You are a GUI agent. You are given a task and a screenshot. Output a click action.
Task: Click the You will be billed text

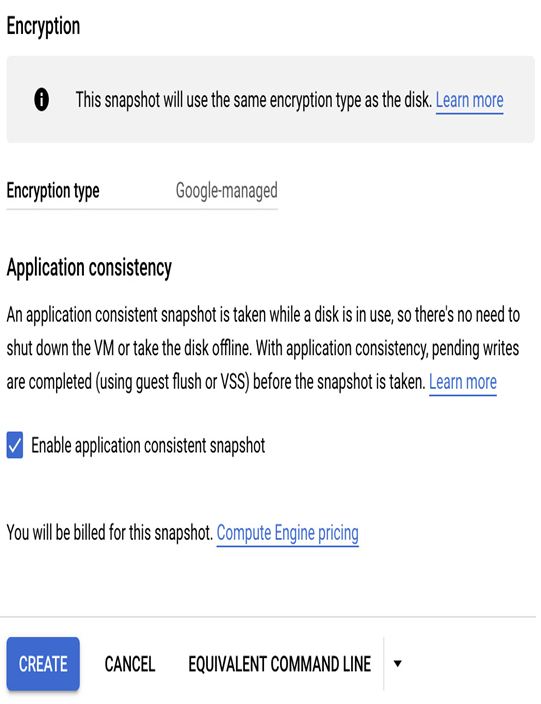tap(110, 533)
